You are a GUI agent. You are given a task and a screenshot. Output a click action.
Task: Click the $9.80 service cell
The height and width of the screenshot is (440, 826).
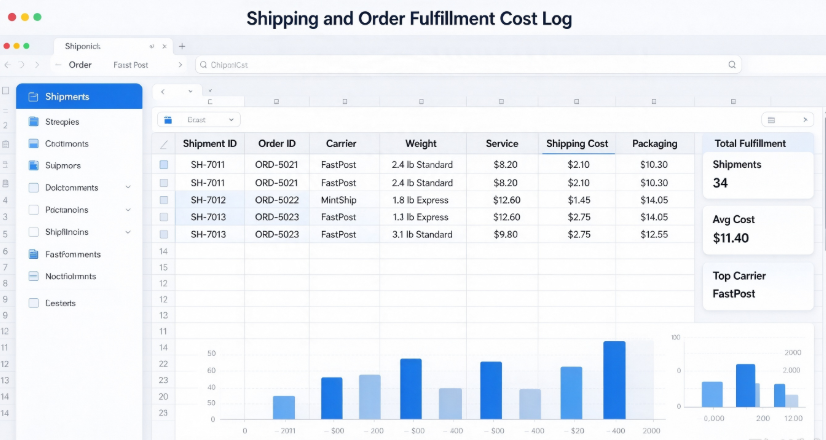505,234
